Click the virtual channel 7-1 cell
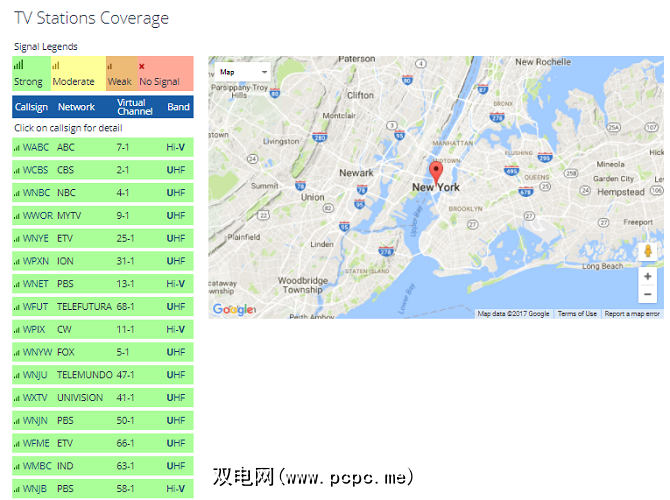Screen dimensions: 670x500 click(x=123, y=147)
